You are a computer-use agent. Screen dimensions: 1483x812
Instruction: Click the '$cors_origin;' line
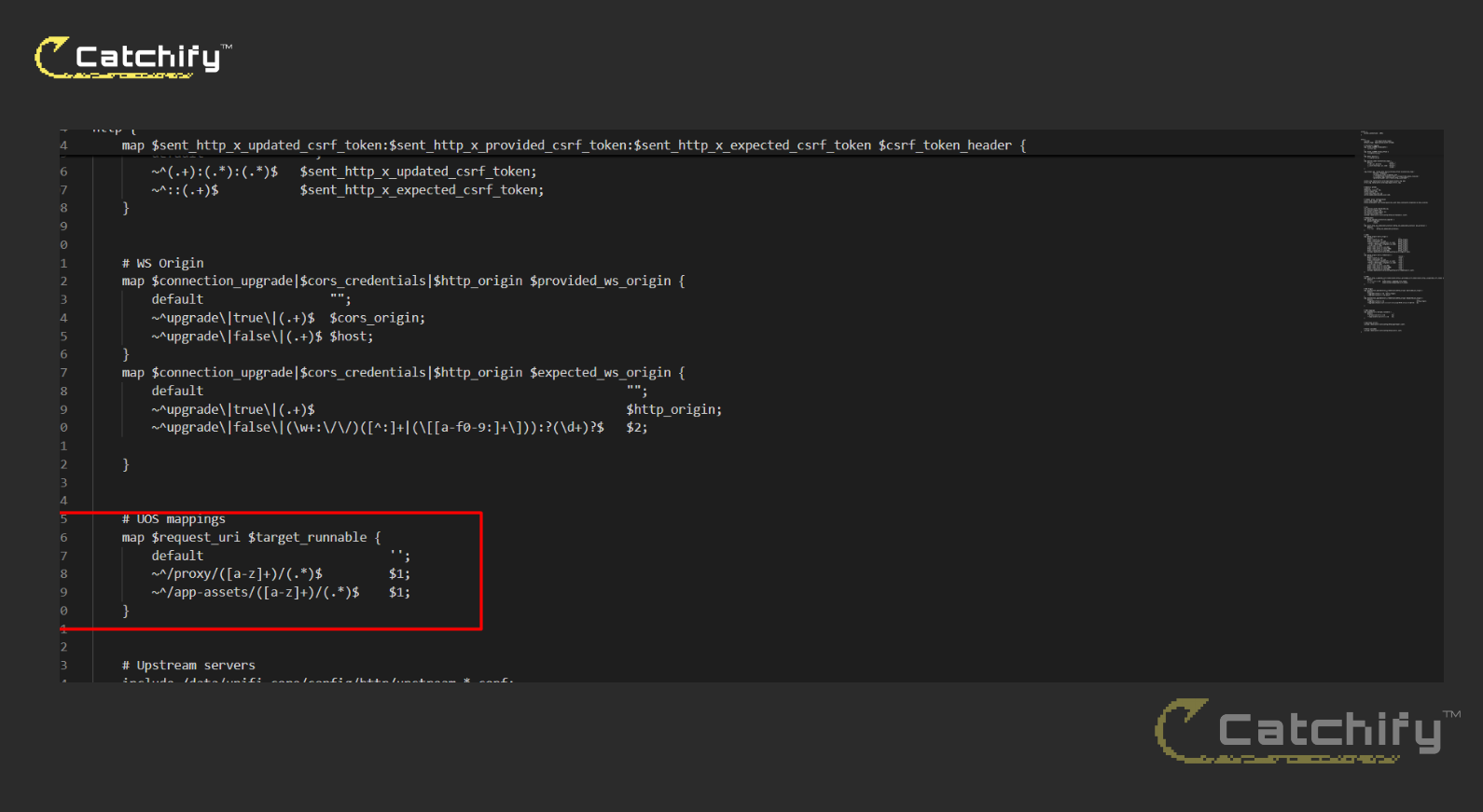(x=288, y=319)
